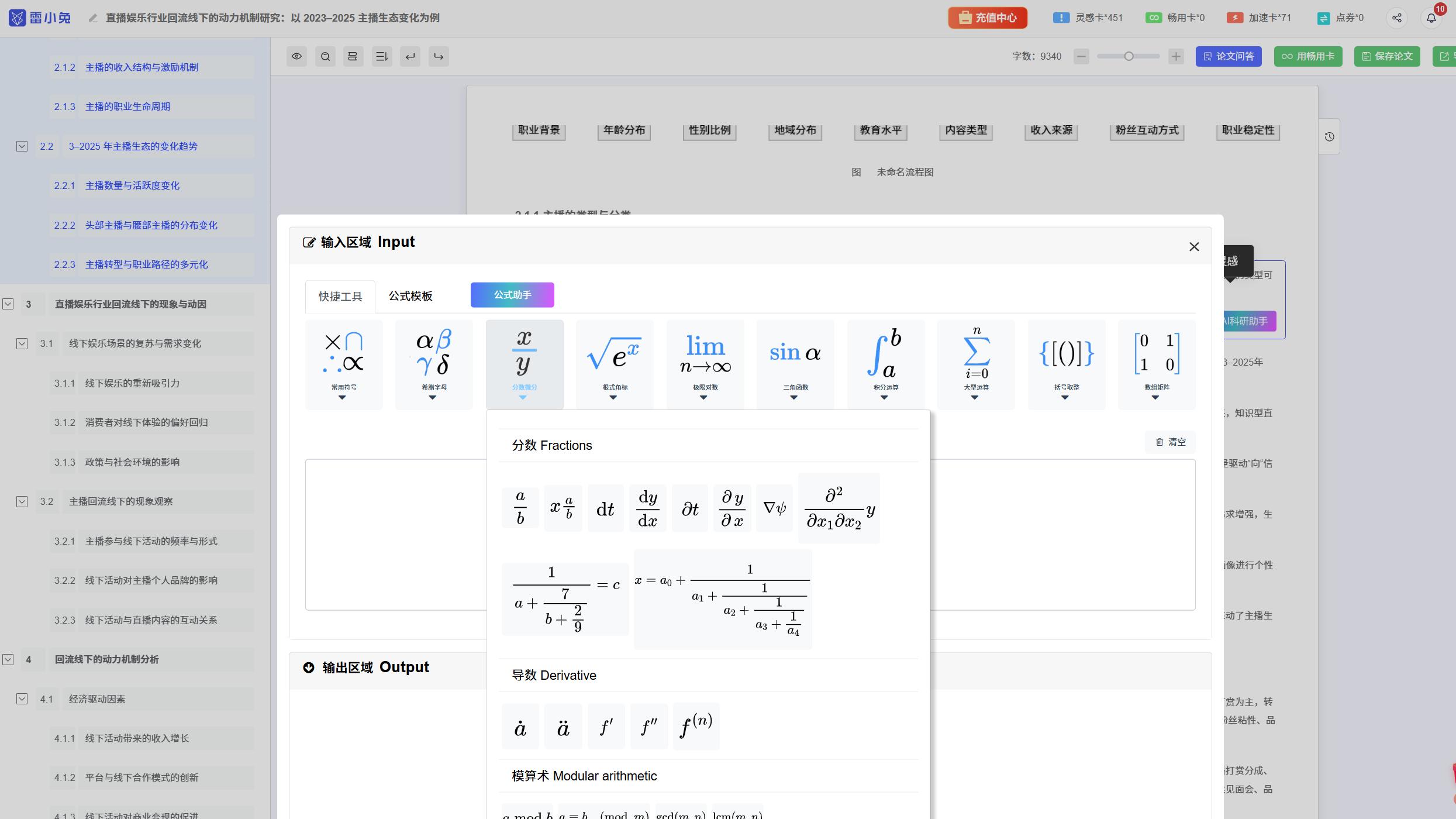Click the 保存论文 save button
1456x819 pixels.
coord(1386,56)
